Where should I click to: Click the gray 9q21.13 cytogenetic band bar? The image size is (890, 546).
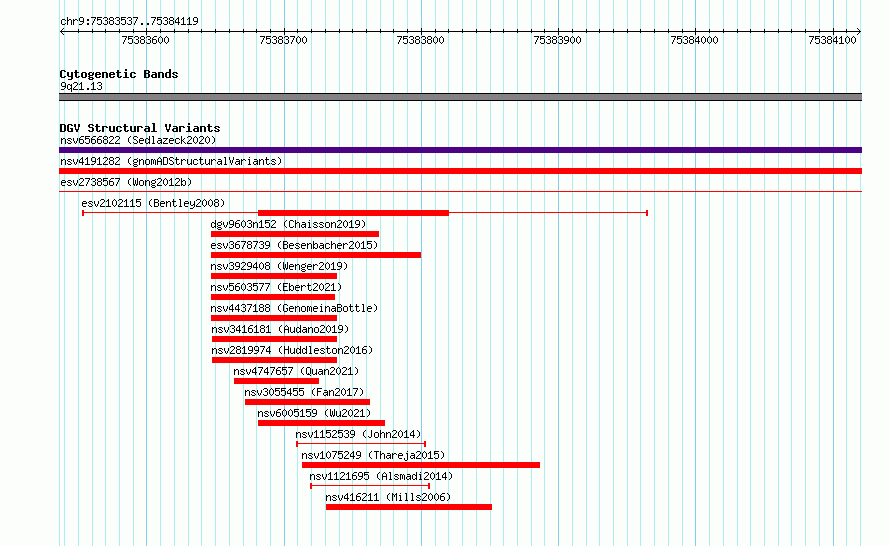460,97
